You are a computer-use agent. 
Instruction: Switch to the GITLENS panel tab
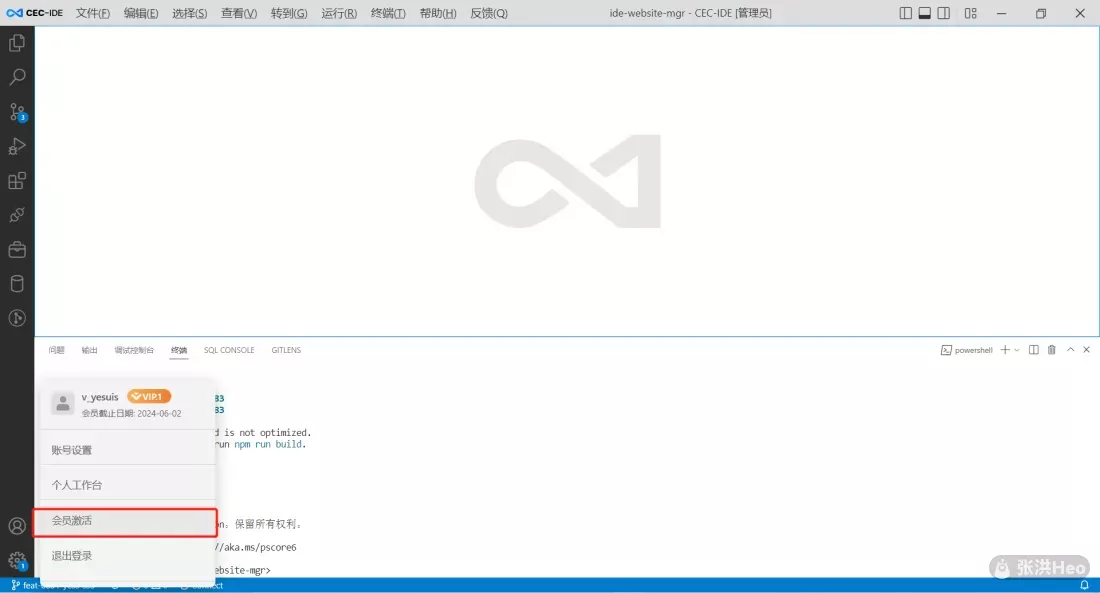point(286,350)
